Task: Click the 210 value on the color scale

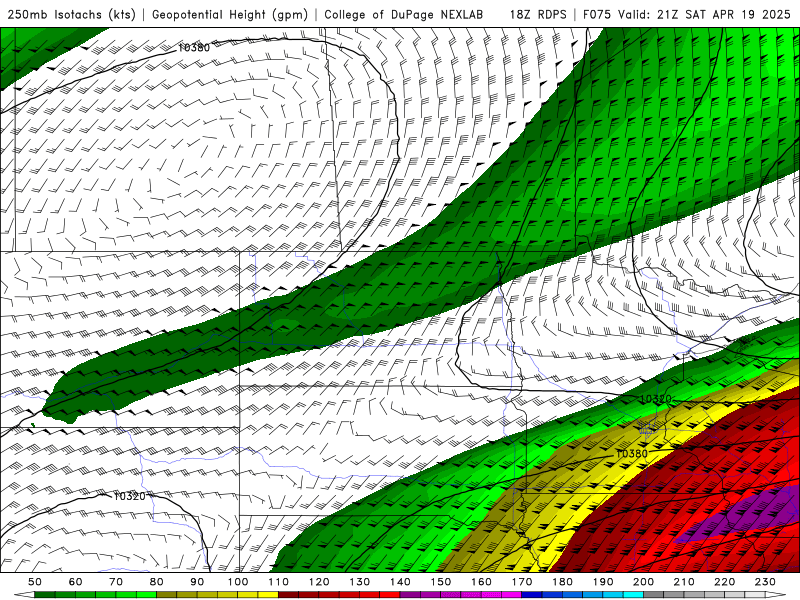Action: coord(684,582)
